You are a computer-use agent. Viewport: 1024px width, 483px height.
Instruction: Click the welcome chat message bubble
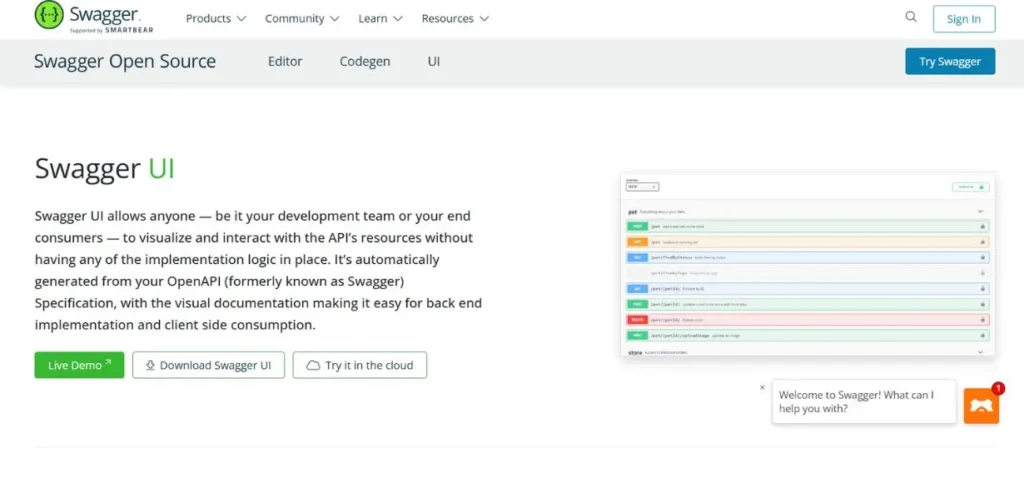click(864, 402)
